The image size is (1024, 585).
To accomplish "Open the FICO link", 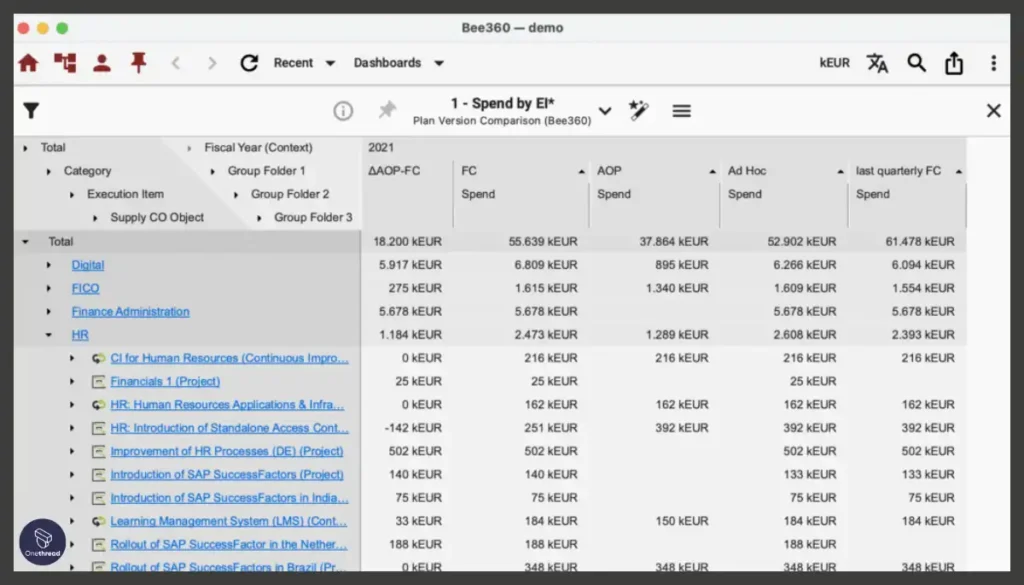I will pyautogui.click(x=86, y=288).
